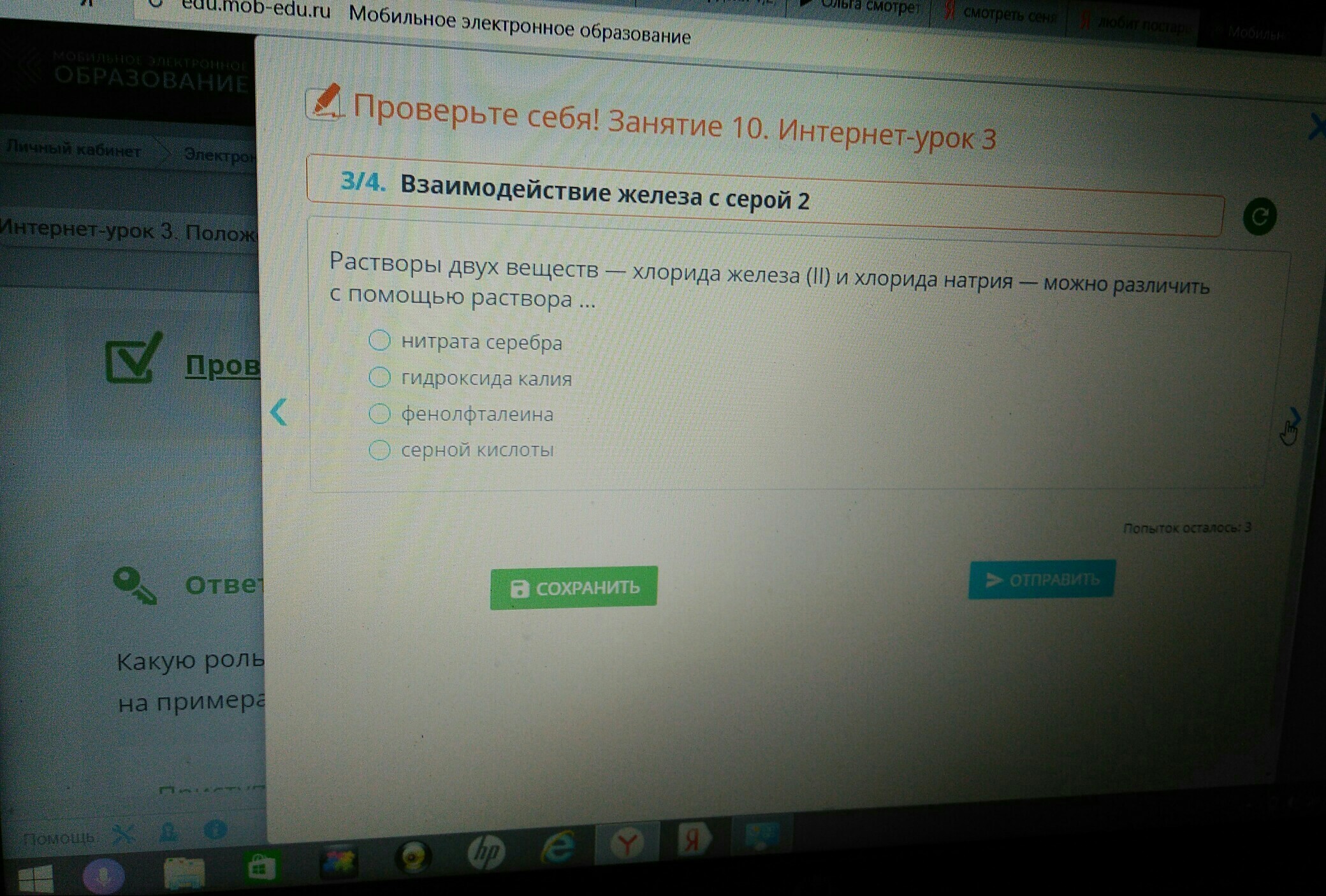This screenshot has height=896, width=1326.
Task: Open the green checkmark 'Пров' link
Action: [x=222, y=366]
